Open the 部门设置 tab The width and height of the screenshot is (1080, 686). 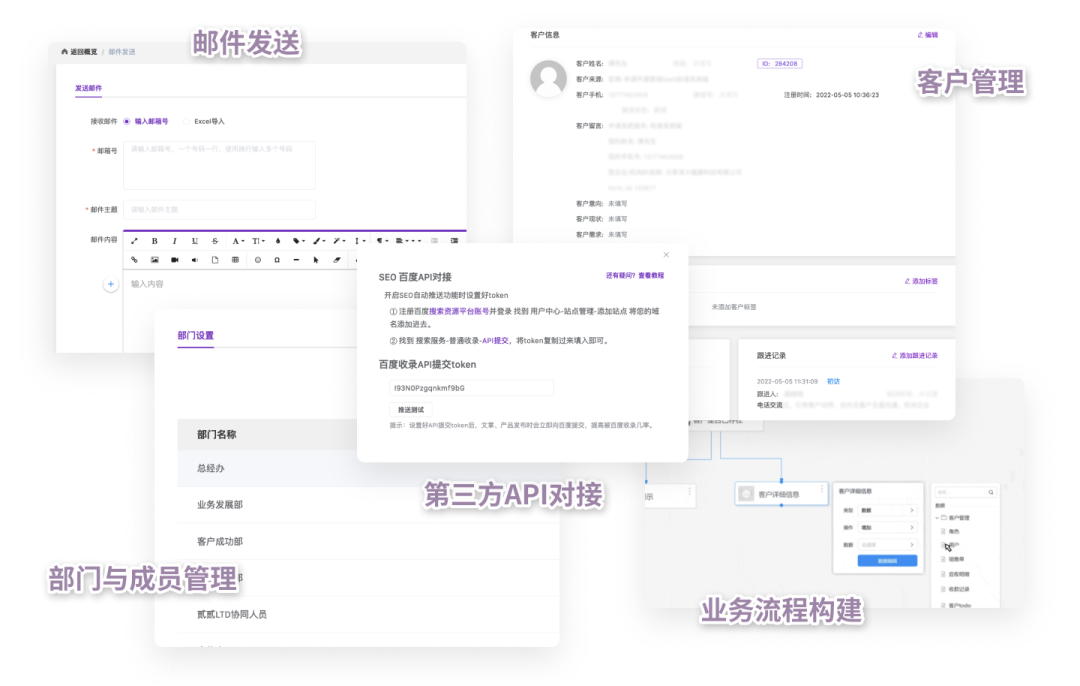click(195, 336)
